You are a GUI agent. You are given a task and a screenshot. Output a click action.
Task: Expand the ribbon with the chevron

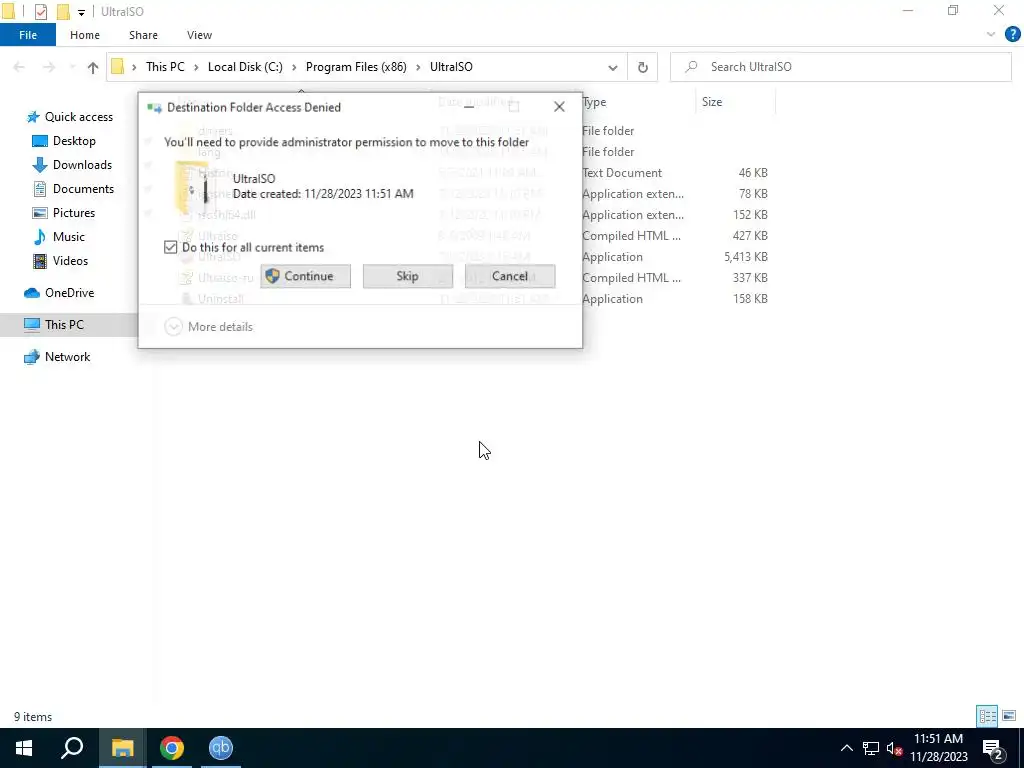pos(991,35)
